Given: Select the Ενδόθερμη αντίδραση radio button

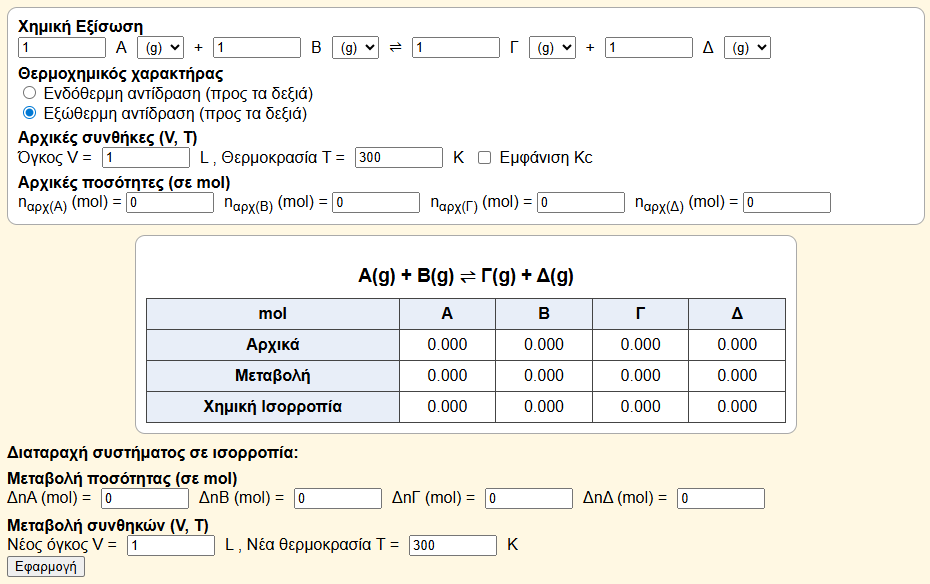Looking at the screenshot, I should click(x=30, y=93).
